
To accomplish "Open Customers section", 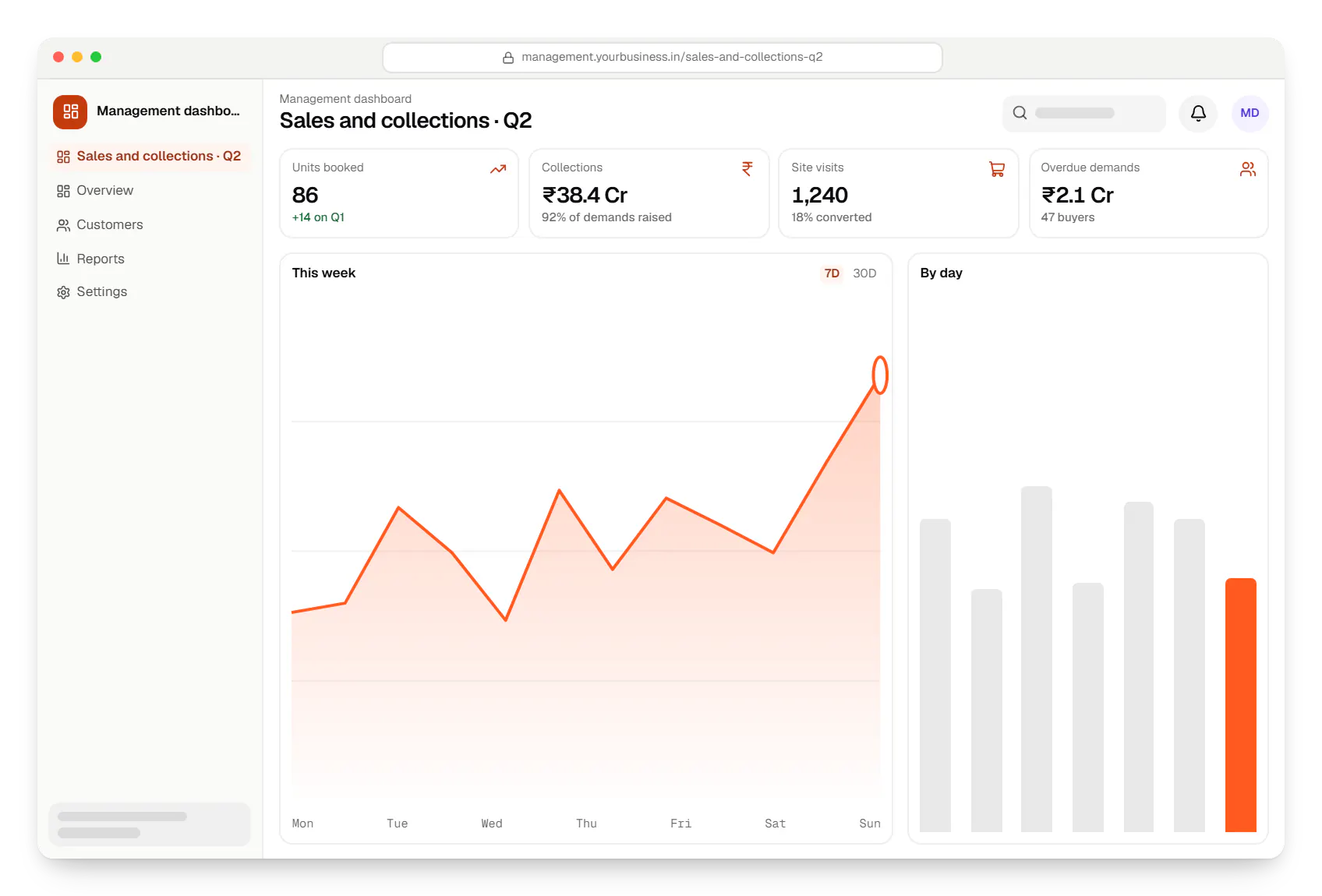I will pyautogui.click(x=150, y=225).
